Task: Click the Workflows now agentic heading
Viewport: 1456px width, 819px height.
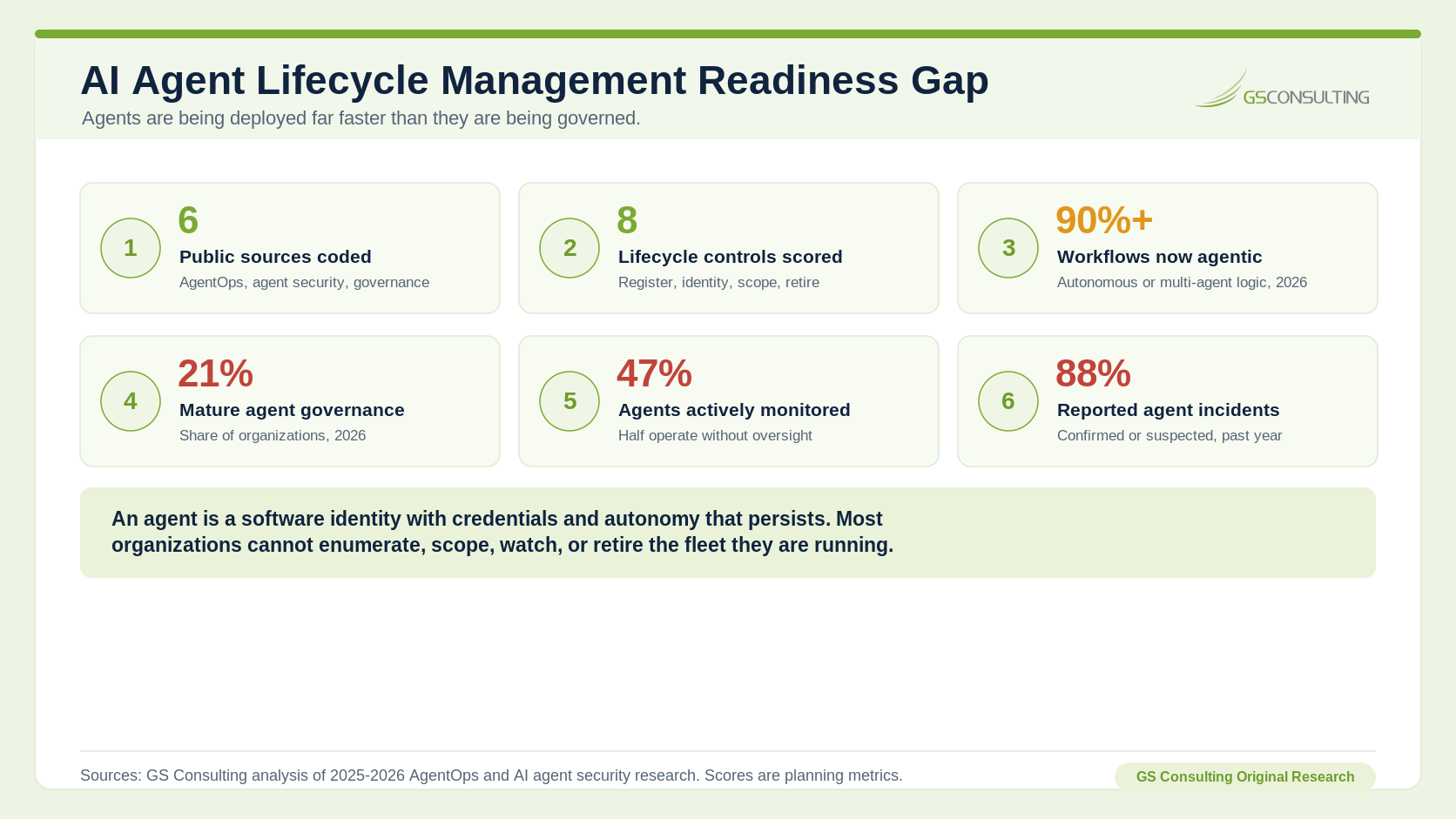Action: click(1159, 257)
